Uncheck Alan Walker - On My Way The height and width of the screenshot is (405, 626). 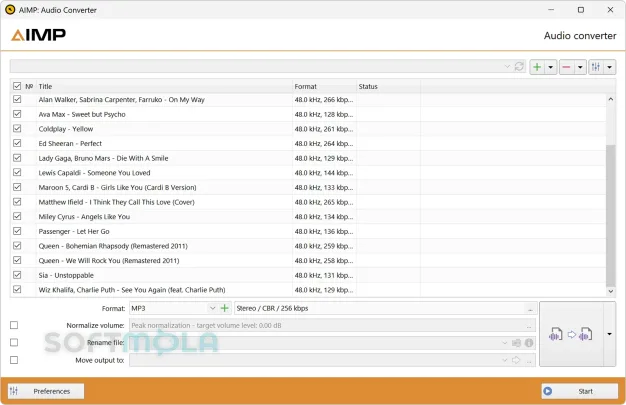[17, 99]
